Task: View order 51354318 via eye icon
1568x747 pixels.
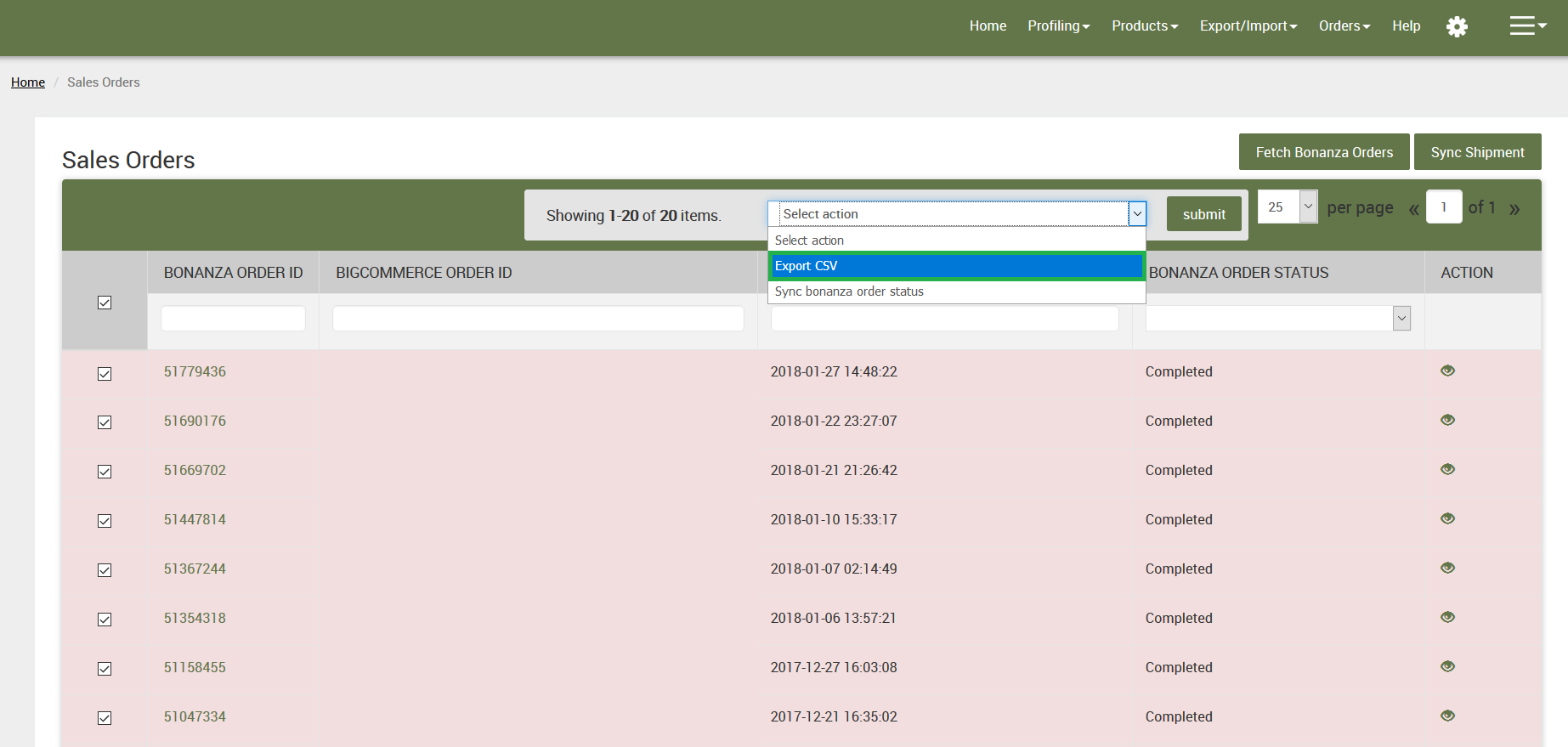Action: point(1448,617)
